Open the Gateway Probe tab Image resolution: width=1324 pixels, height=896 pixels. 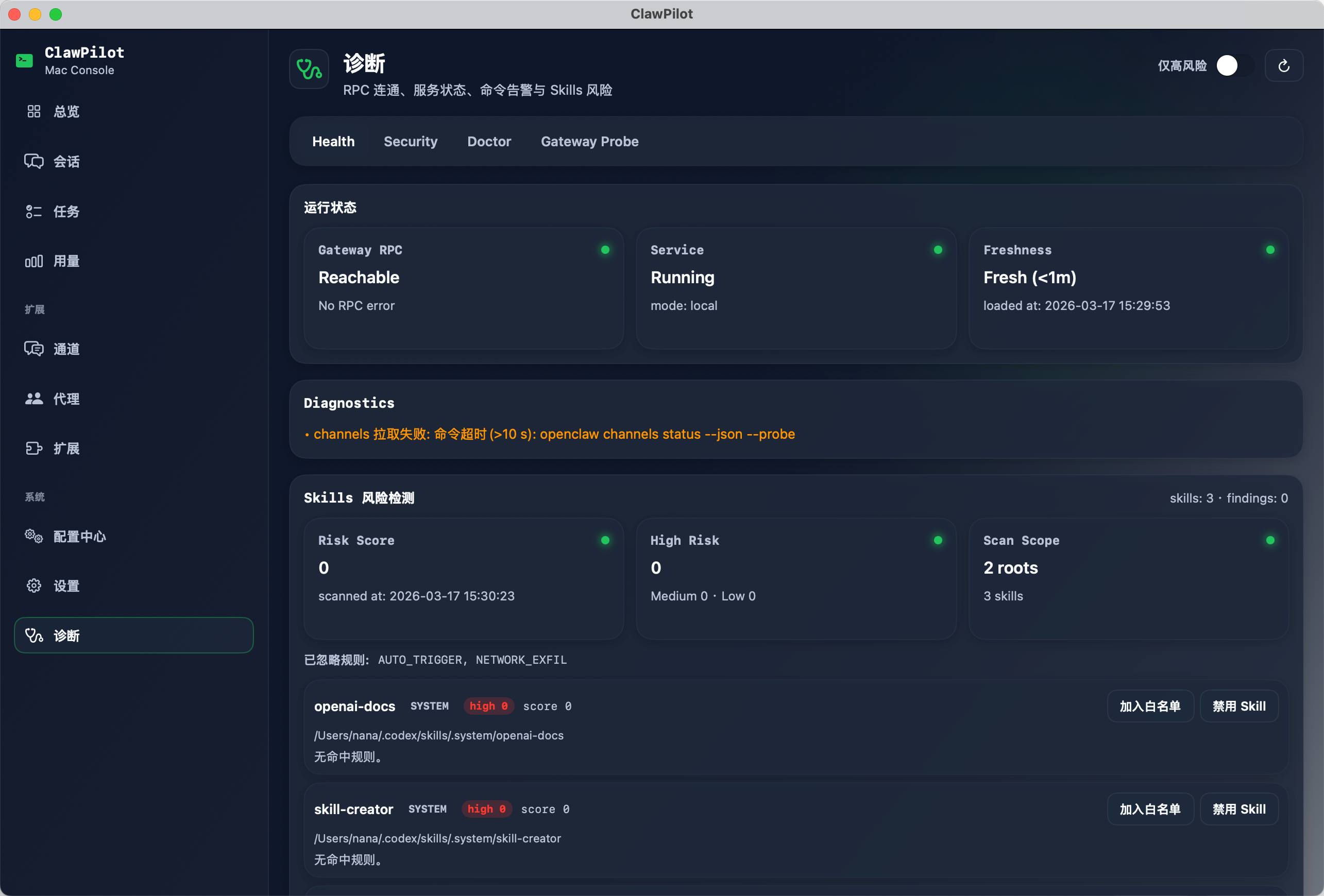point(589,141)
